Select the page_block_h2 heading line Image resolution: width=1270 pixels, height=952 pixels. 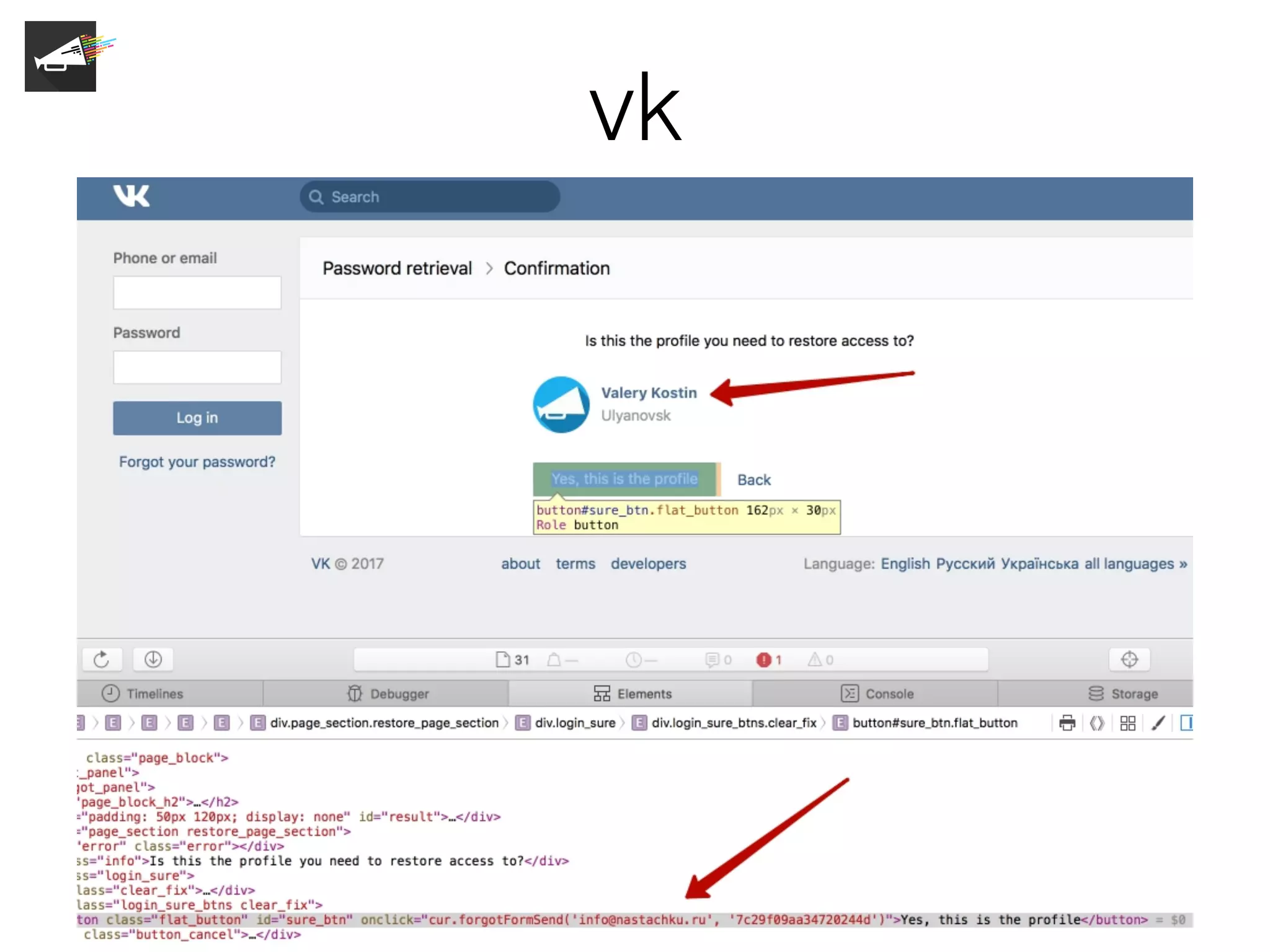158,802
